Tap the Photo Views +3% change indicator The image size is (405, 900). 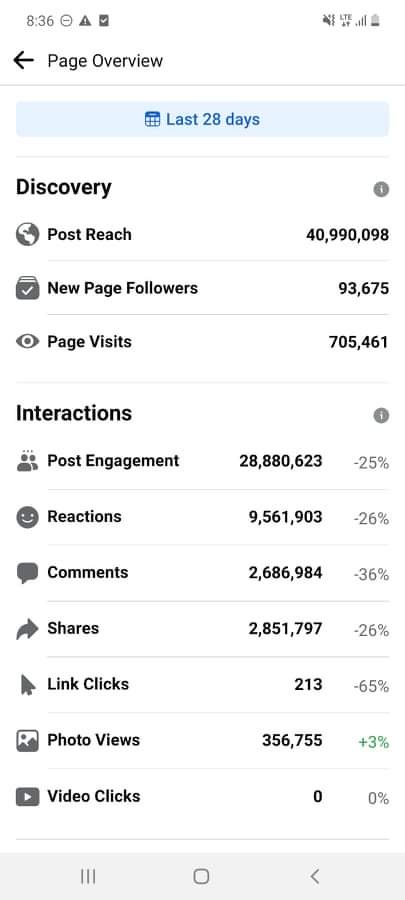[x=373, y=742]
